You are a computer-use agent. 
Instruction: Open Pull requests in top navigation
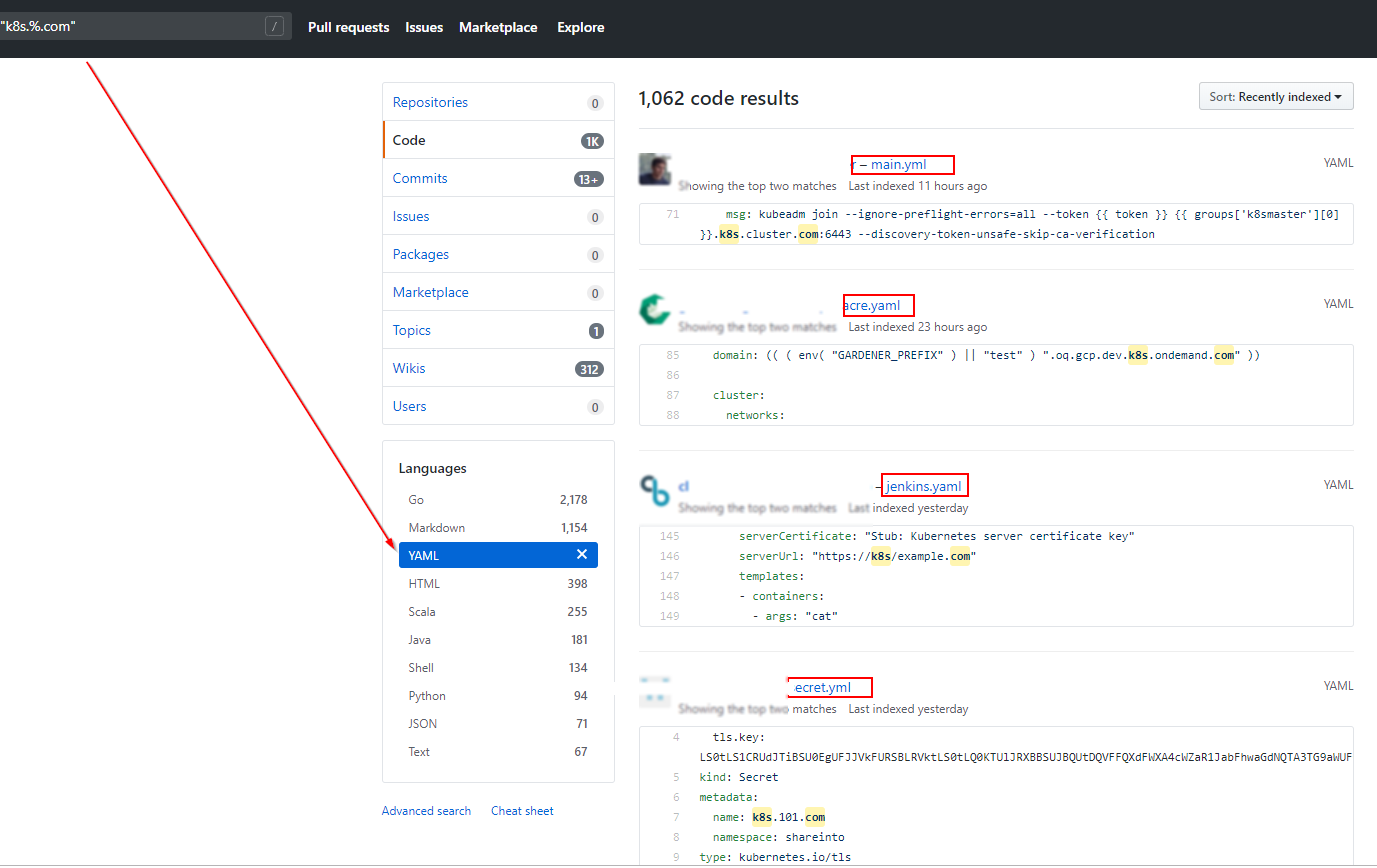[x=348, y=27]
